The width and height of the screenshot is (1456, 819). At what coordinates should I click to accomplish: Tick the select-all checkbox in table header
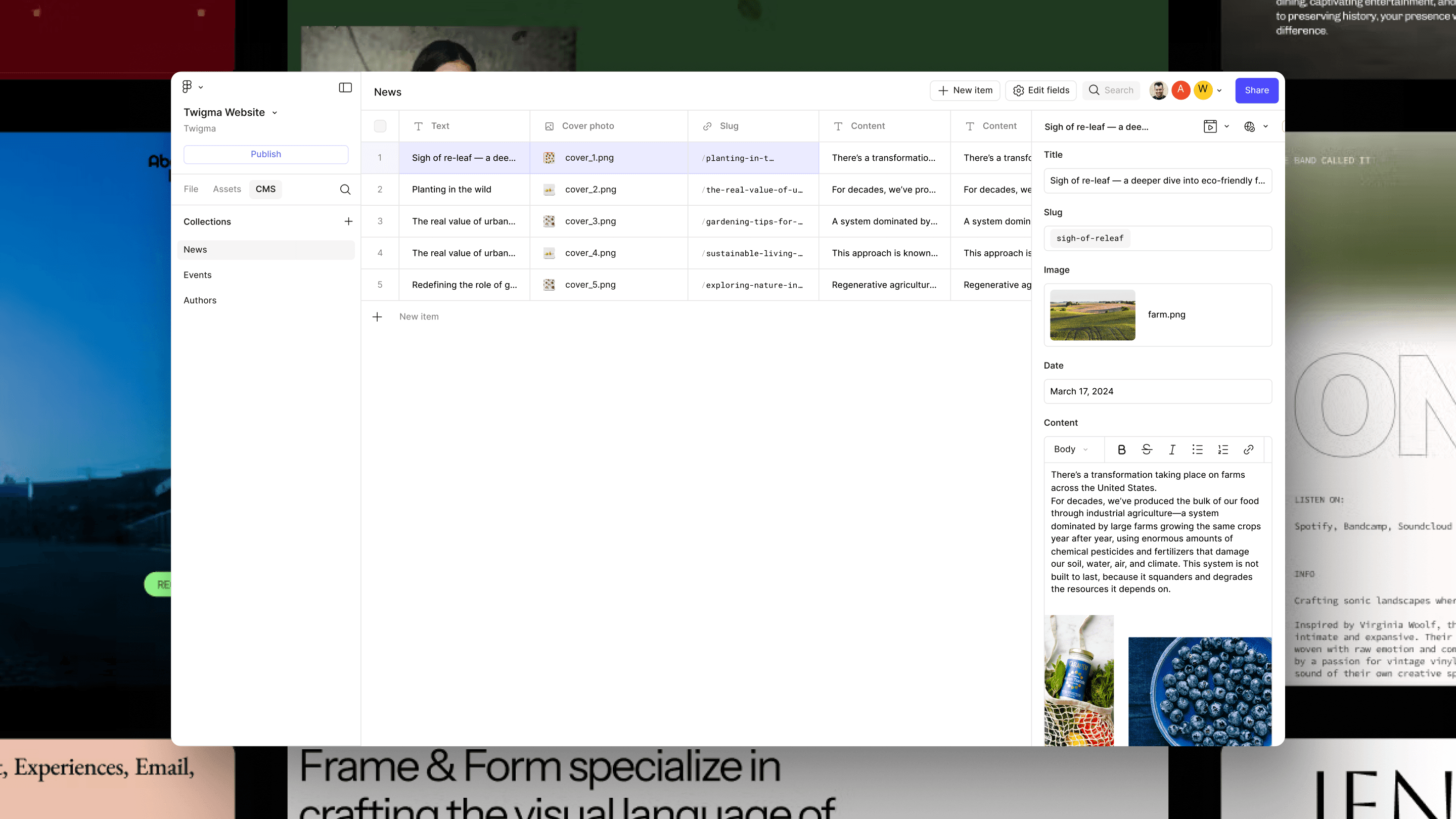click(380, 126)
